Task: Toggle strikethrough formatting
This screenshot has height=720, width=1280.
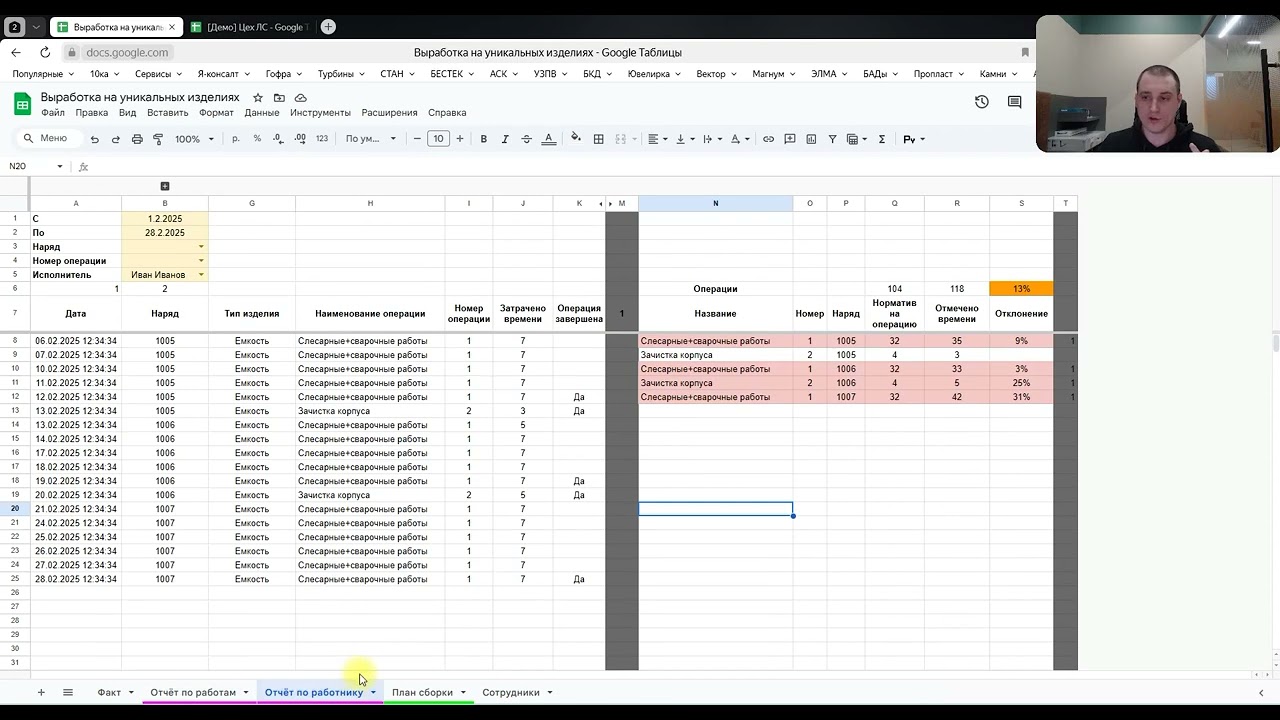Action: [526, 139]
